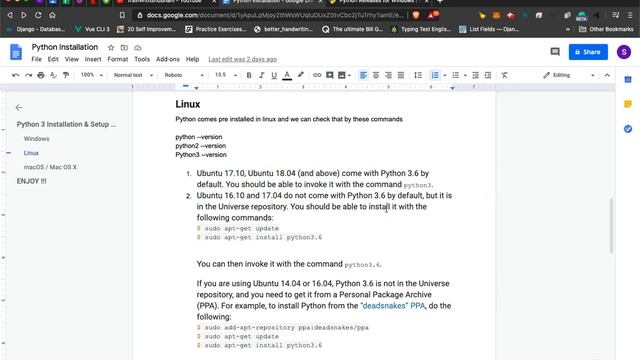
Task: Open the Editing mode dropdown
Action: (x=568, y=75)
